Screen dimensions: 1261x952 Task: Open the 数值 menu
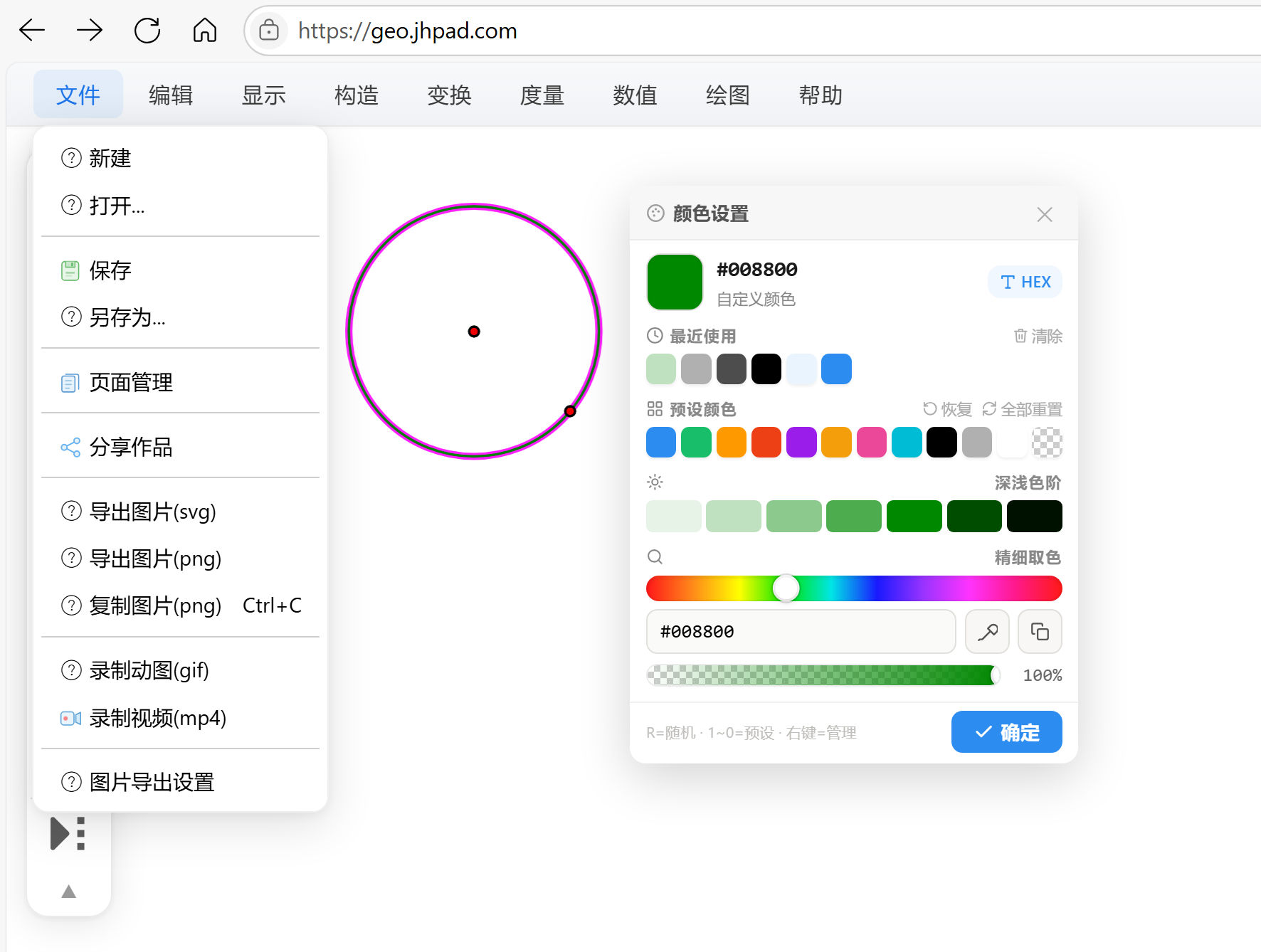[635, 95]
